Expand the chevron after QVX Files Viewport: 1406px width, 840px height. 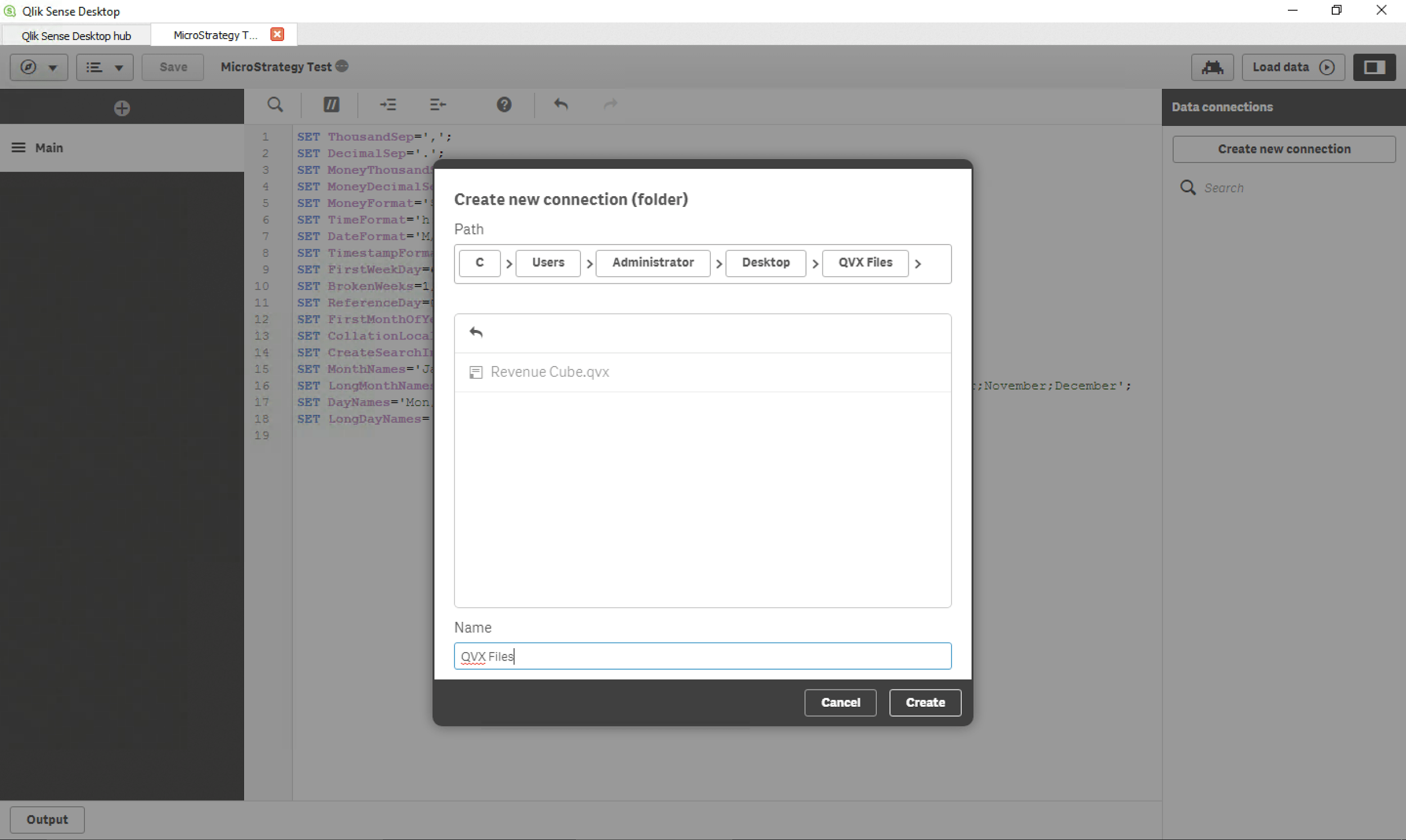click(918, 264)
